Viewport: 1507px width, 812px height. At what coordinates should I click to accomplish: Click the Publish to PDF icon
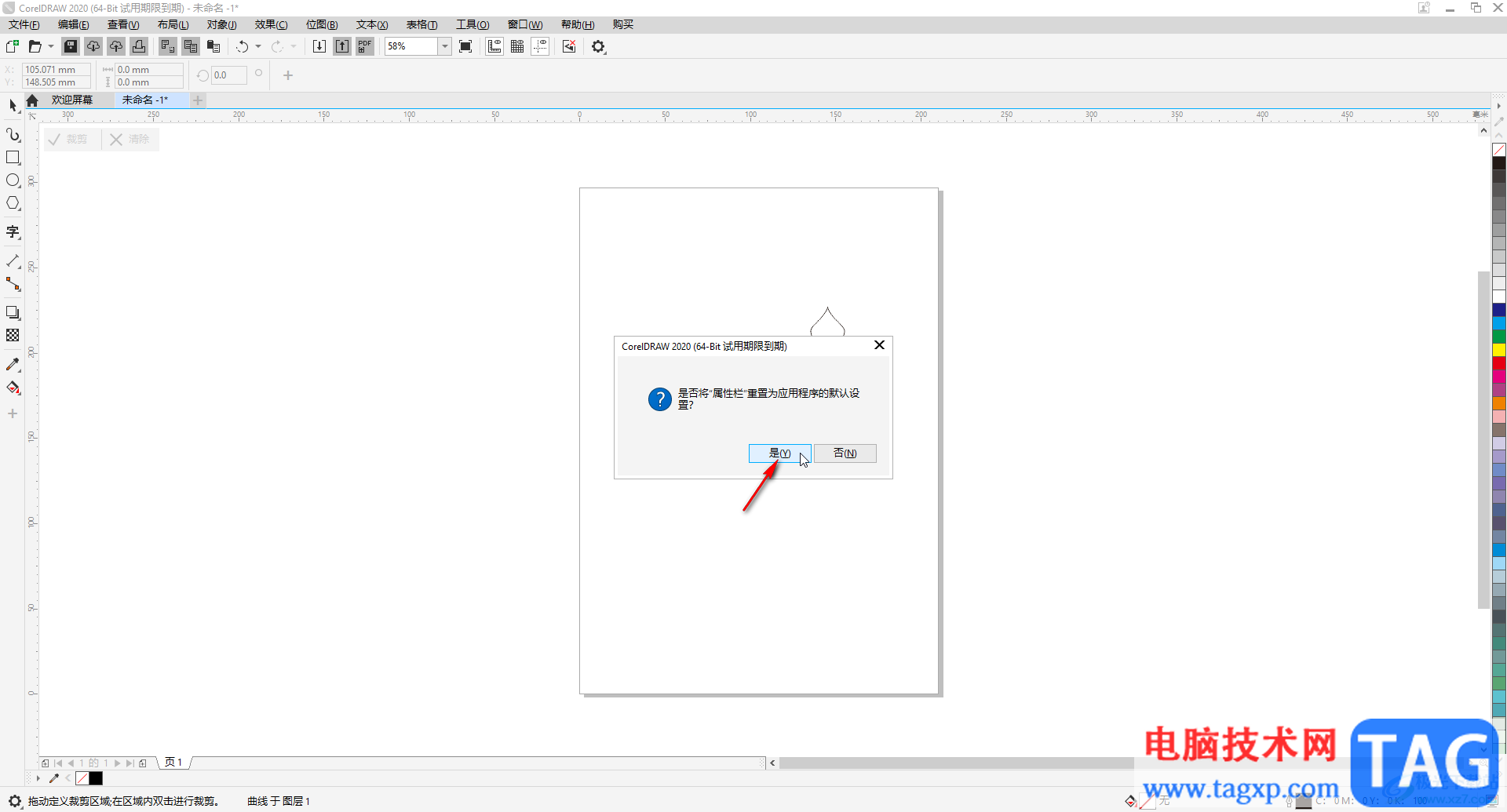coord(365,46)
